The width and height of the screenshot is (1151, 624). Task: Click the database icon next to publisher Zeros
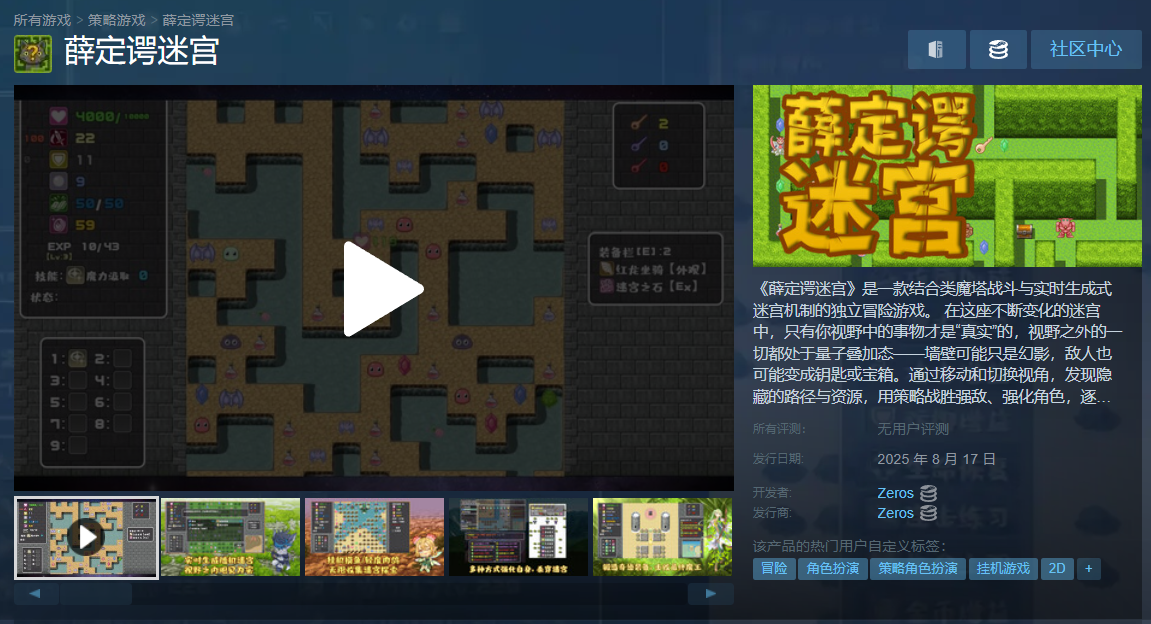pyautogui.click(x=929, y=513)
